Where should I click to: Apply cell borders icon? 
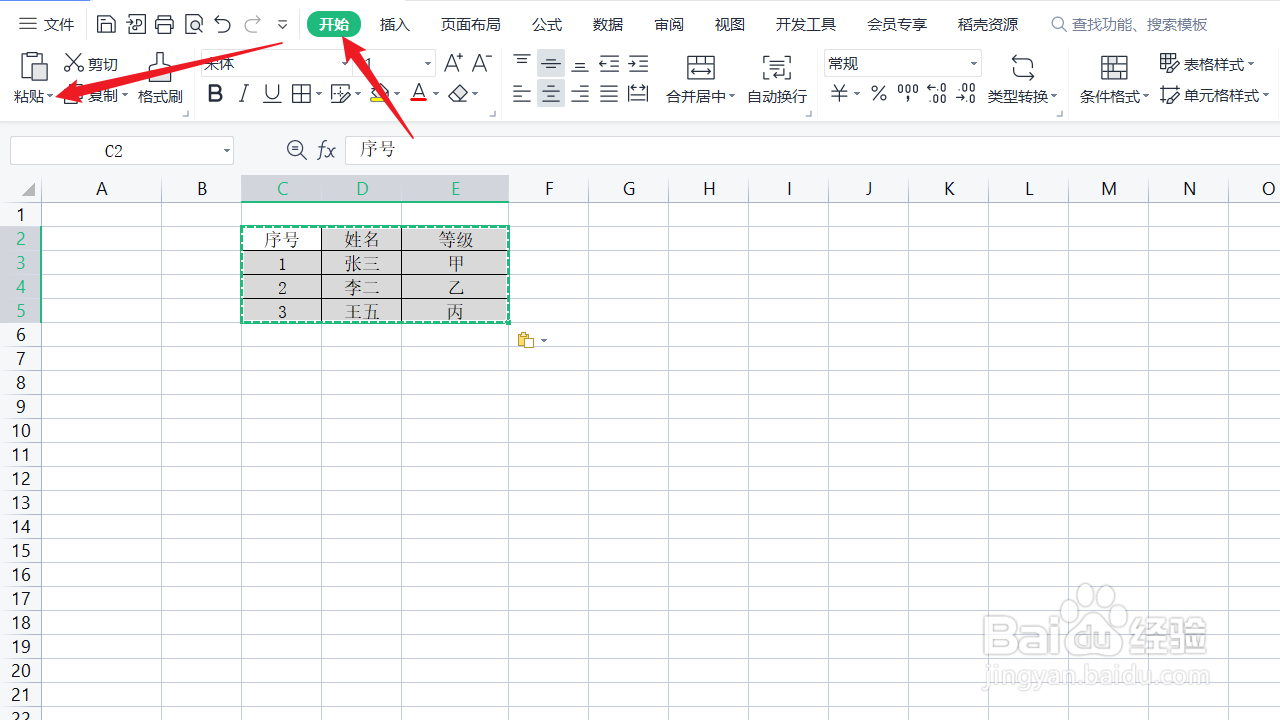(301, 94)
